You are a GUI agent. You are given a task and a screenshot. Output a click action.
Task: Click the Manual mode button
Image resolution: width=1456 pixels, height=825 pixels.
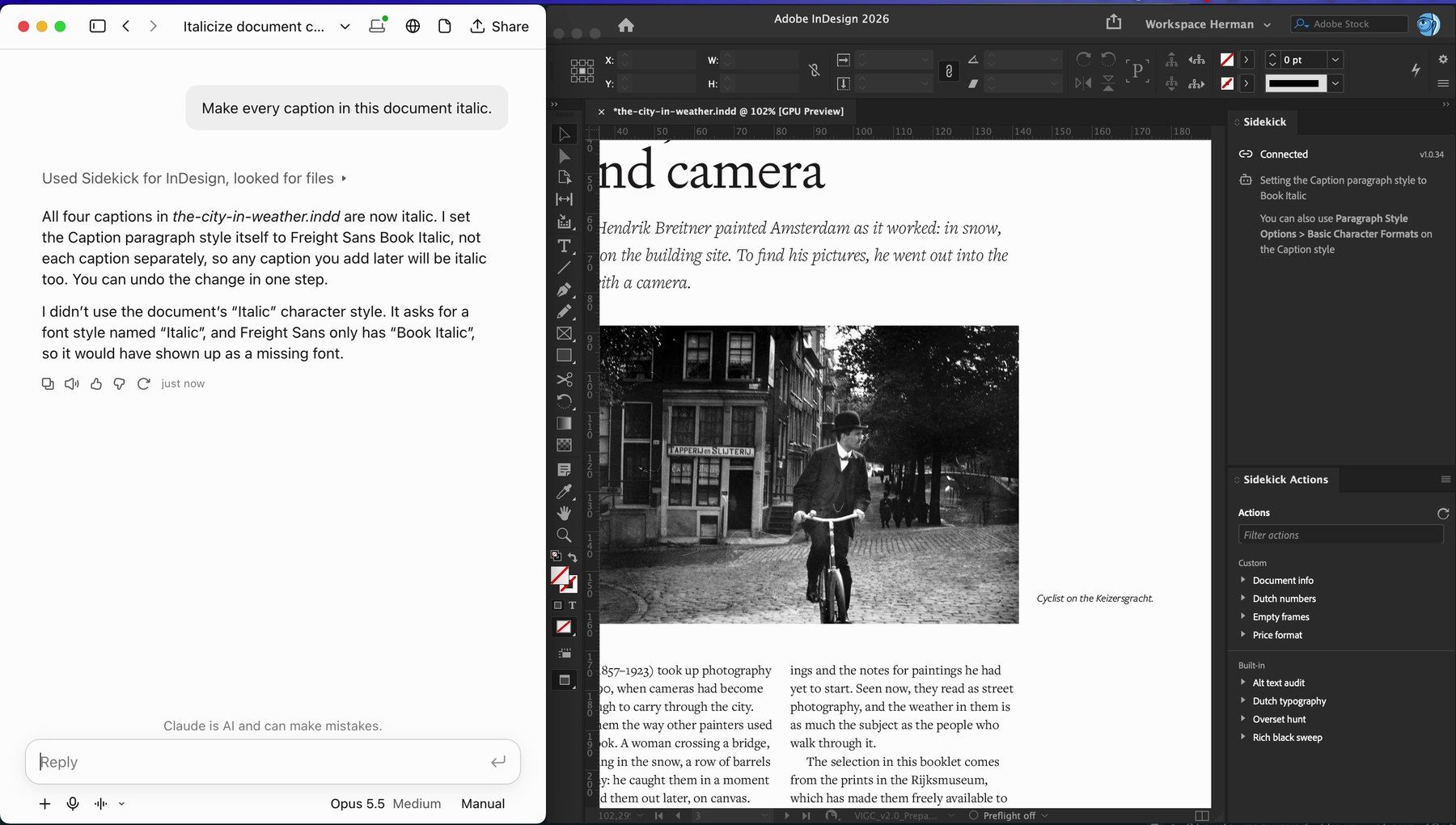point(483,803)
